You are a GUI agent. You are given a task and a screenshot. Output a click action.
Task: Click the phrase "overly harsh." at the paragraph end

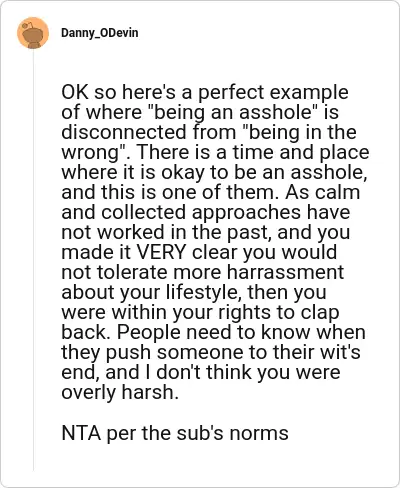point(120,392)
